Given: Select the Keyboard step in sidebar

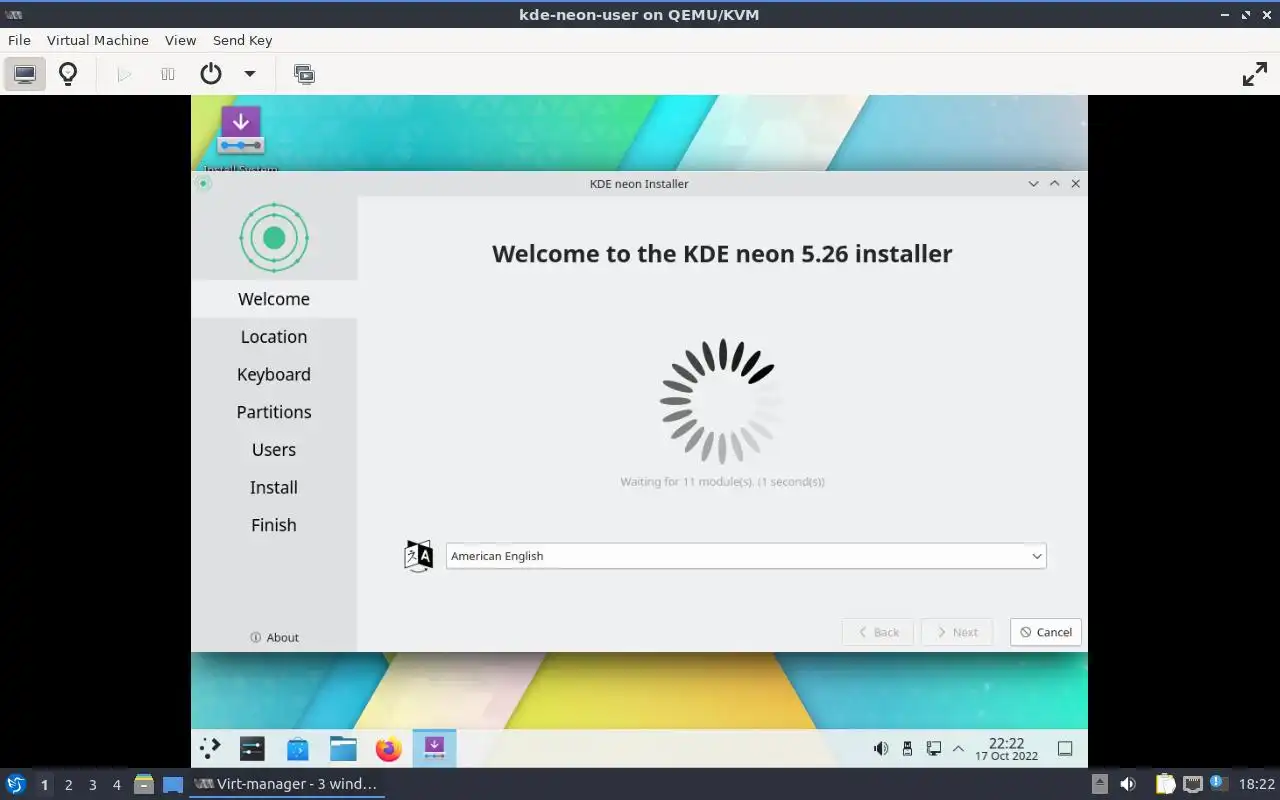Looking at the screenshot, I should [x=274, y=374].
